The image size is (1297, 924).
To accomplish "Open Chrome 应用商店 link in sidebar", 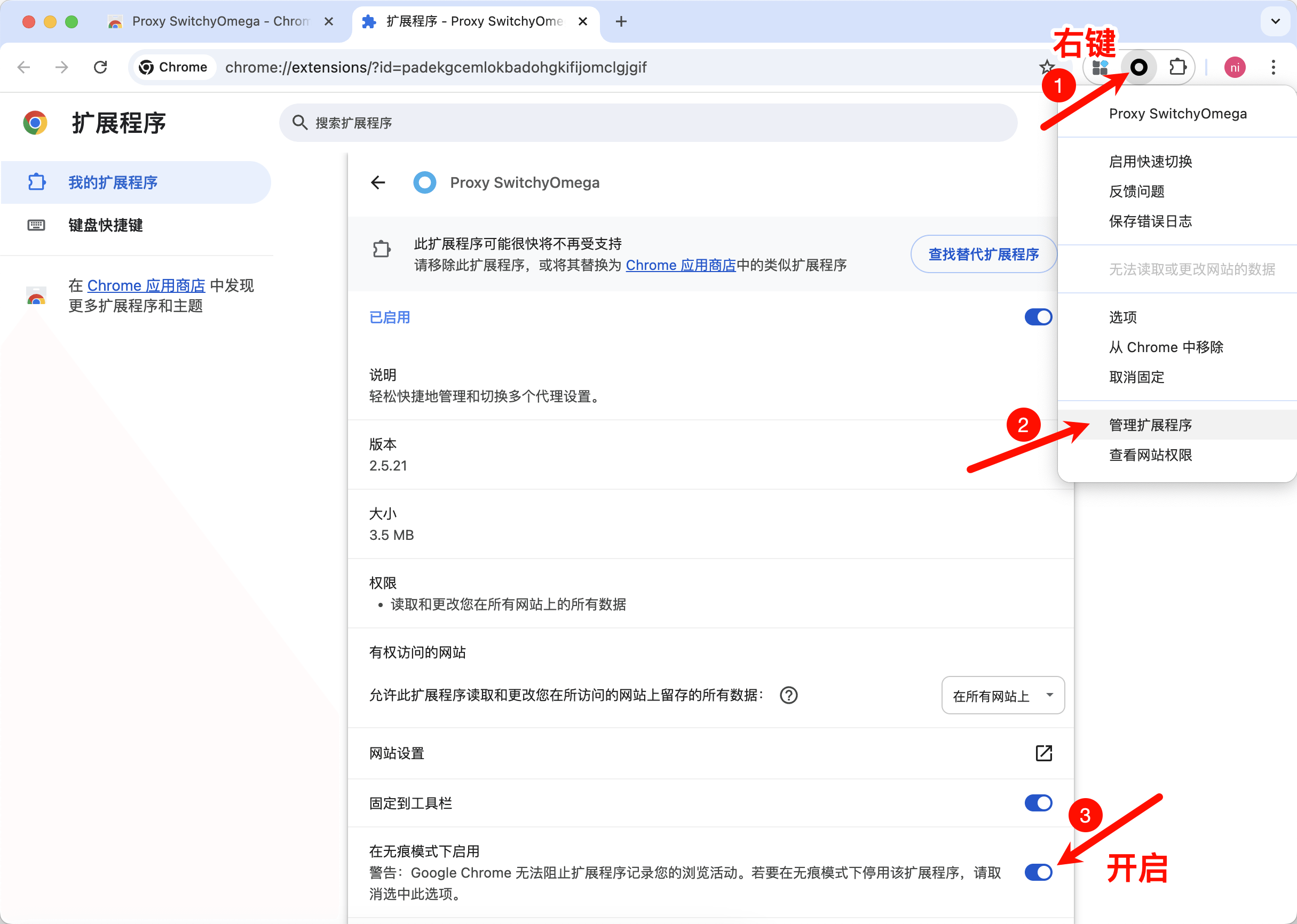I will tap(146, 285).
